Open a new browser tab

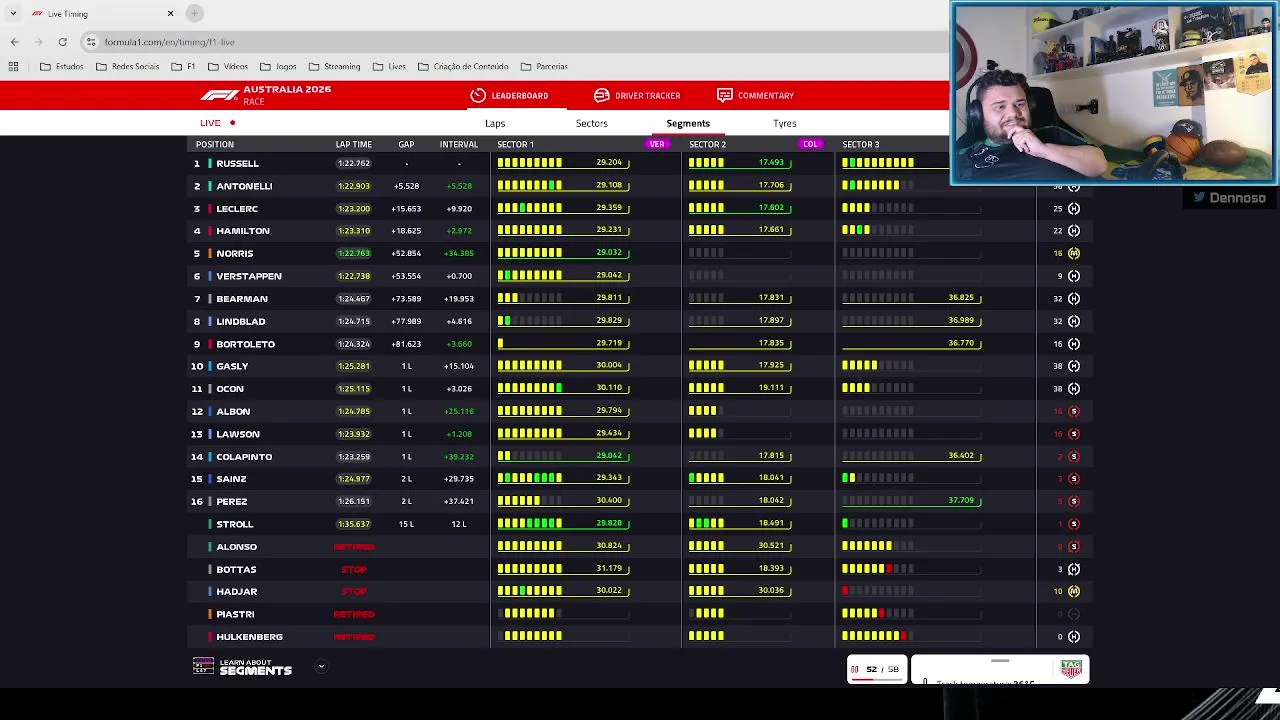click(x=195, y=14)
